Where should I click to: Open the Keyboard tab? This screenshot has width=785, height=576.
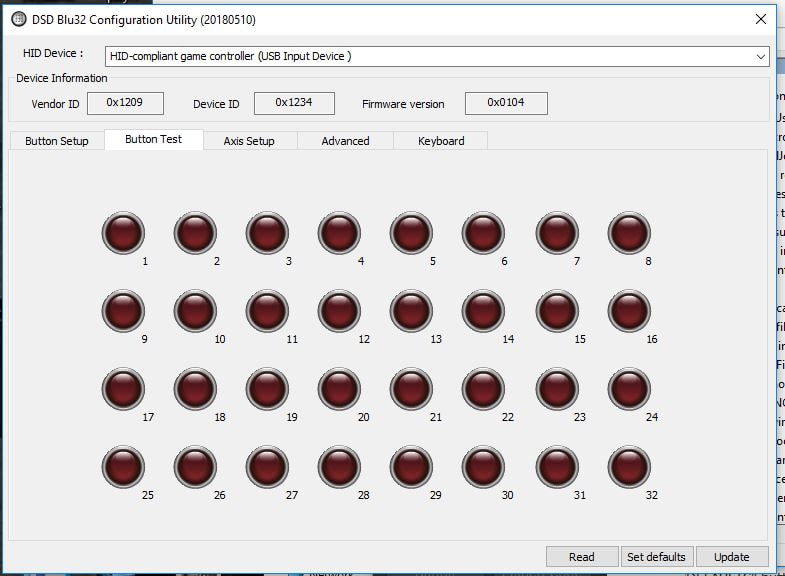(441, 141)
